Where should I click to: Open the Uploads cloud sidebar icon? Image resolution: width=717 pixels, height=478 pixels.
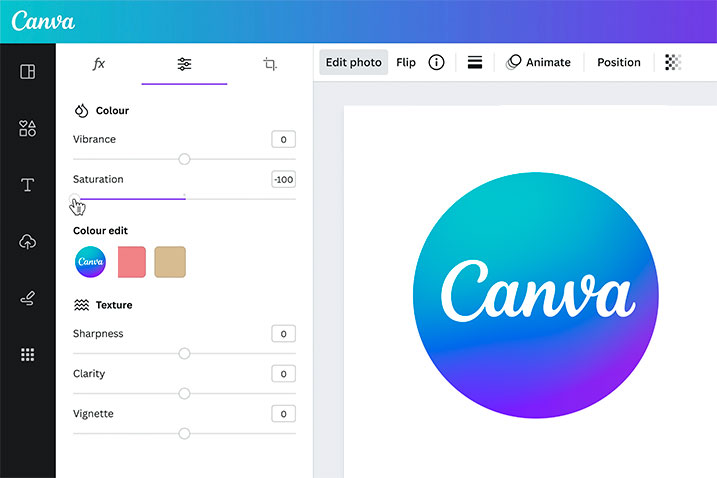coord(27,242)
